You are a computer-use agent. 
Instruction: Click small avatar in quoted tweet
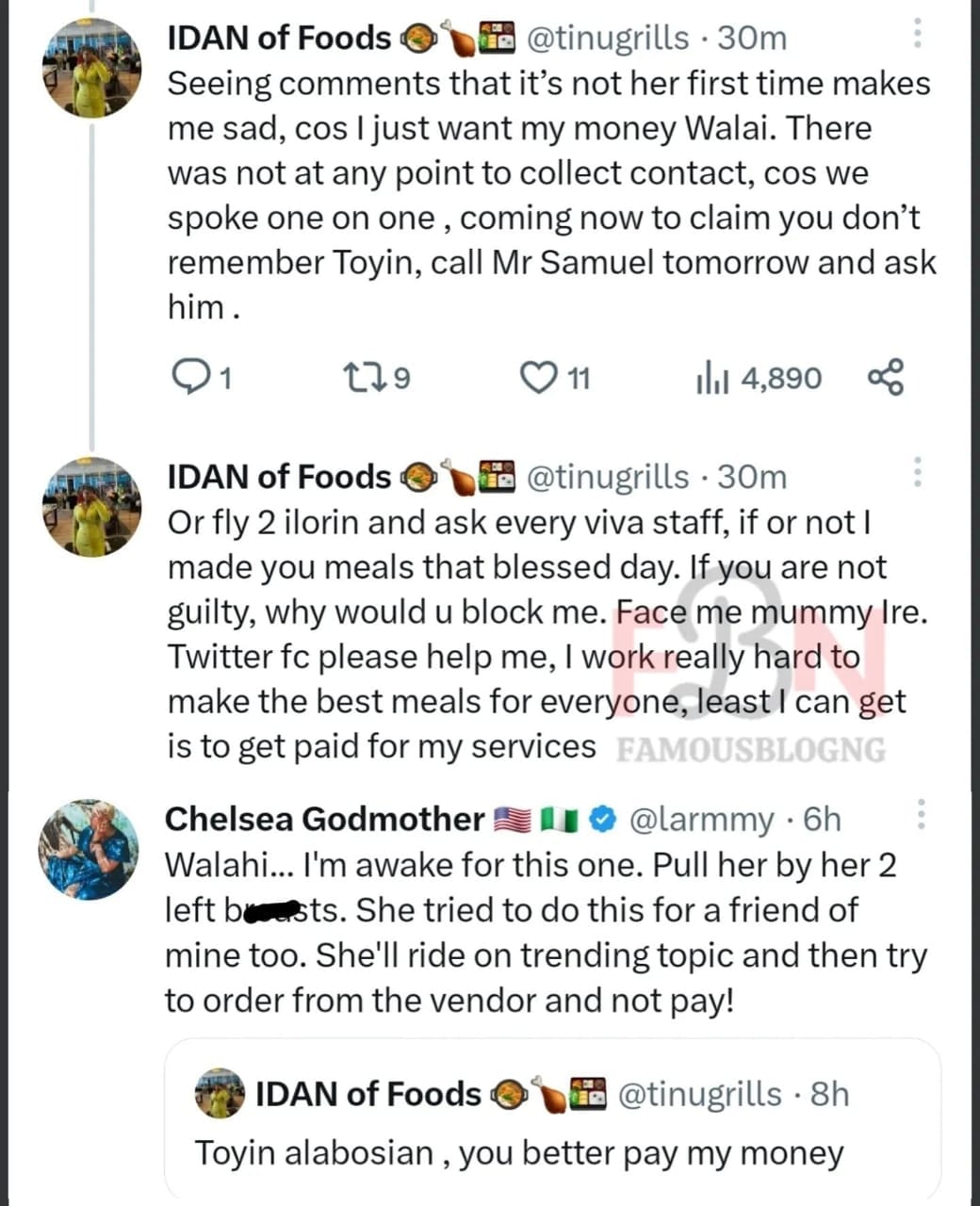tap(220, 1093)
